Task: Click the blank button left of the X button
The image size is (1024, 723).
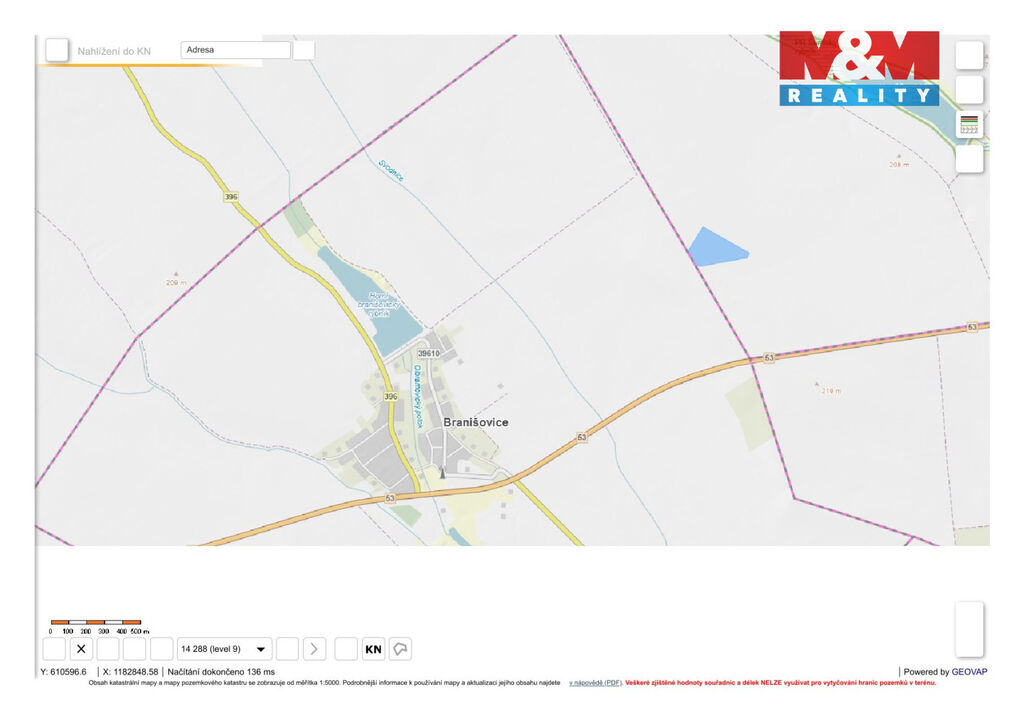Action: (x=54, y=649)
